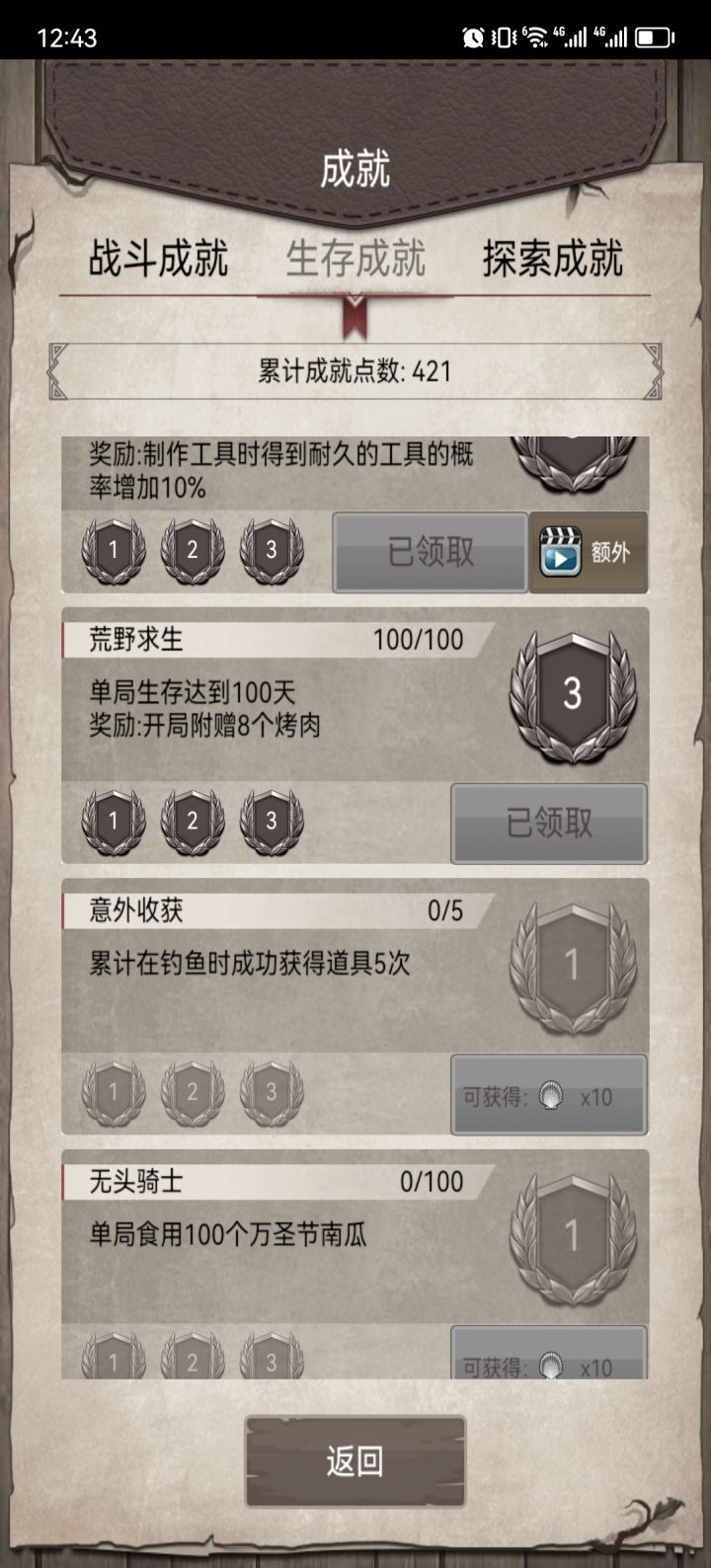The image size is (711, 1568).
Task: Select tier 1 badge under 荒野求生
Action: (x=114, y=822)
